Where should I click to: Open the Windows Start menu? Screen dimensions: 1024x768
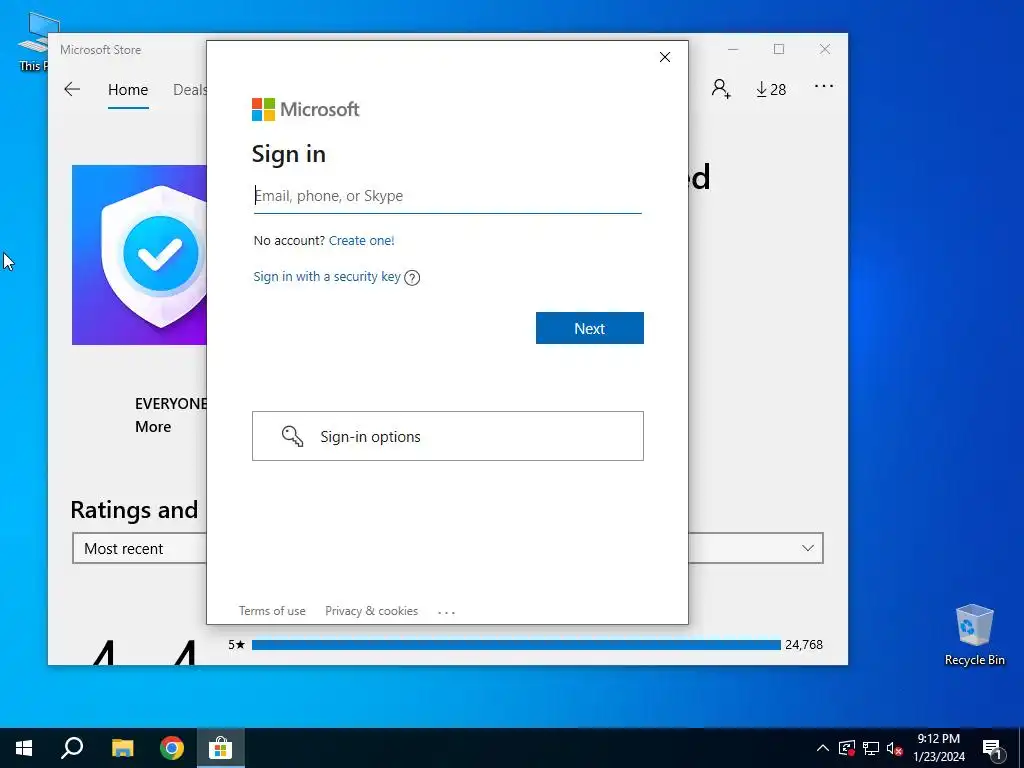coord(24,748)
